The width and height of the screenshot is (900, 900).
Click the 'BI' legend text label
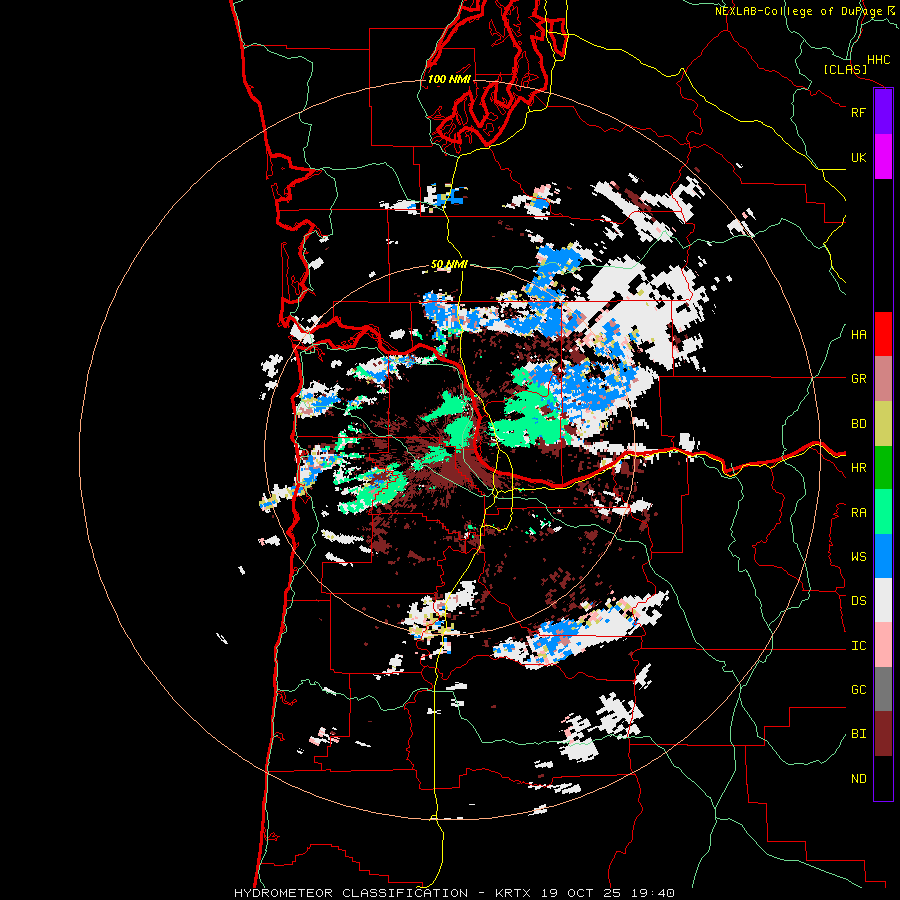pyautogui.click(x=858, y=734)
